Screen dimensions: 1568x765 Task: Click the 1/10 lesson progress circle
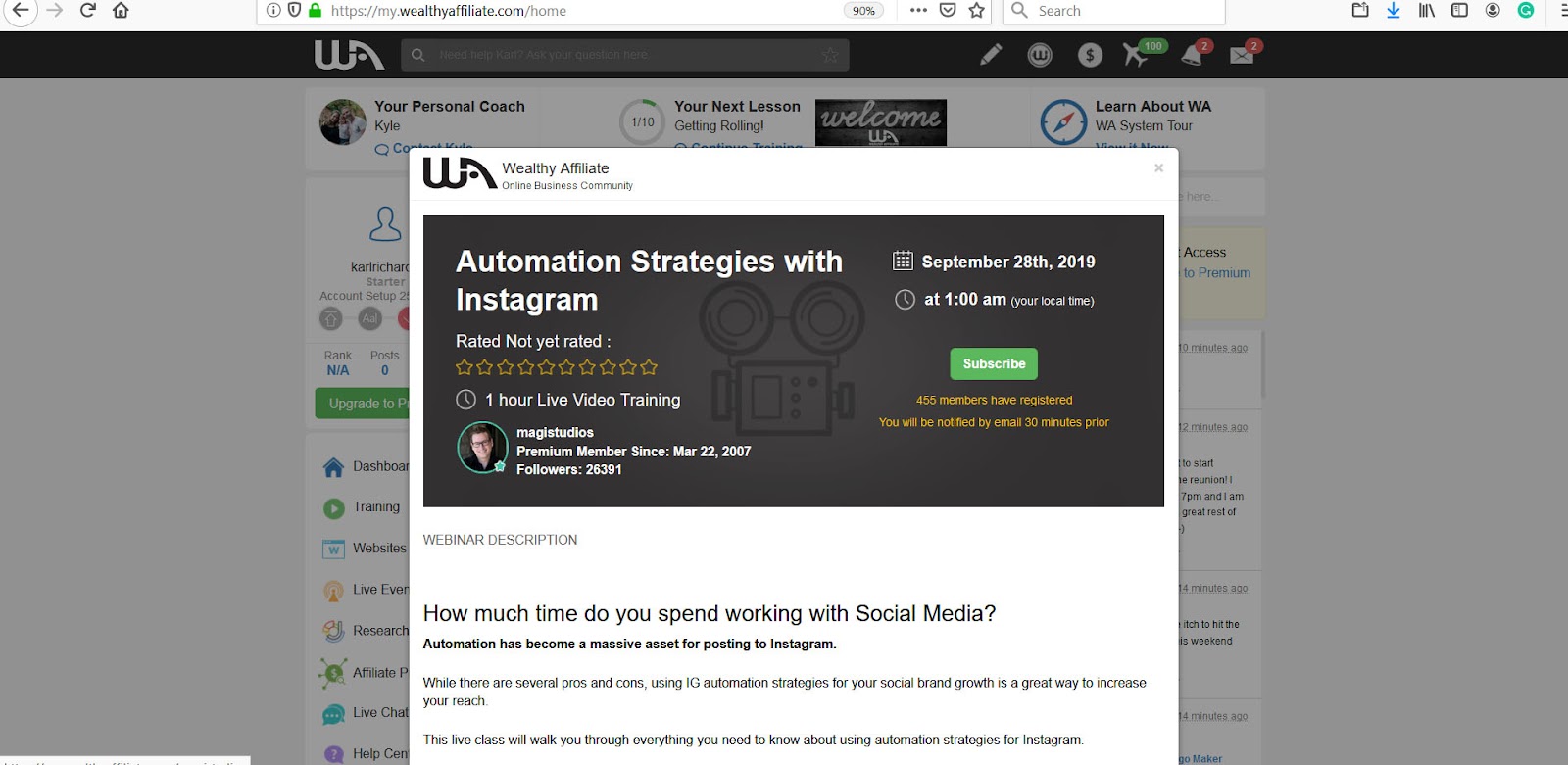643,122
